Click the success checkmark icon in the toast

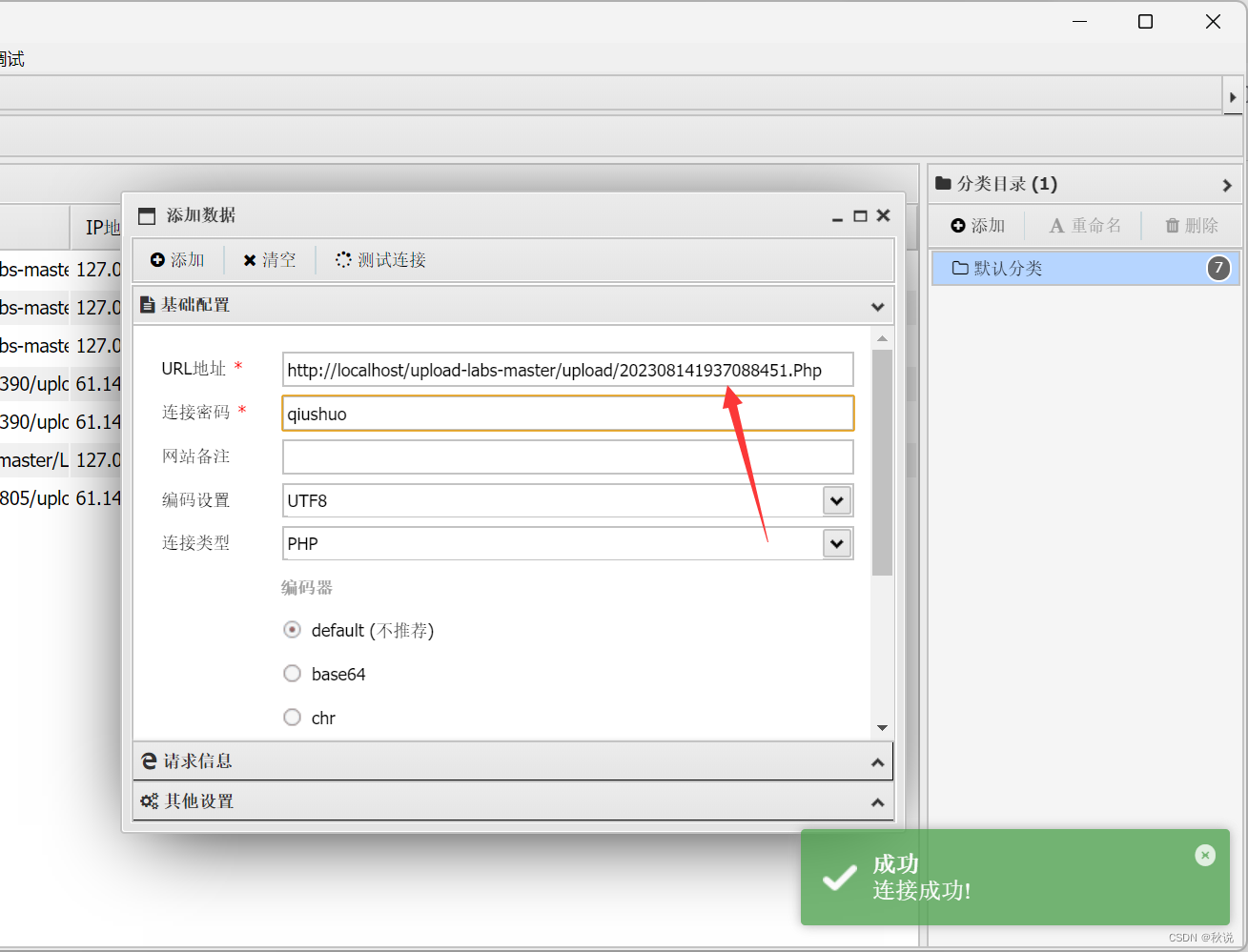point(840,878)
